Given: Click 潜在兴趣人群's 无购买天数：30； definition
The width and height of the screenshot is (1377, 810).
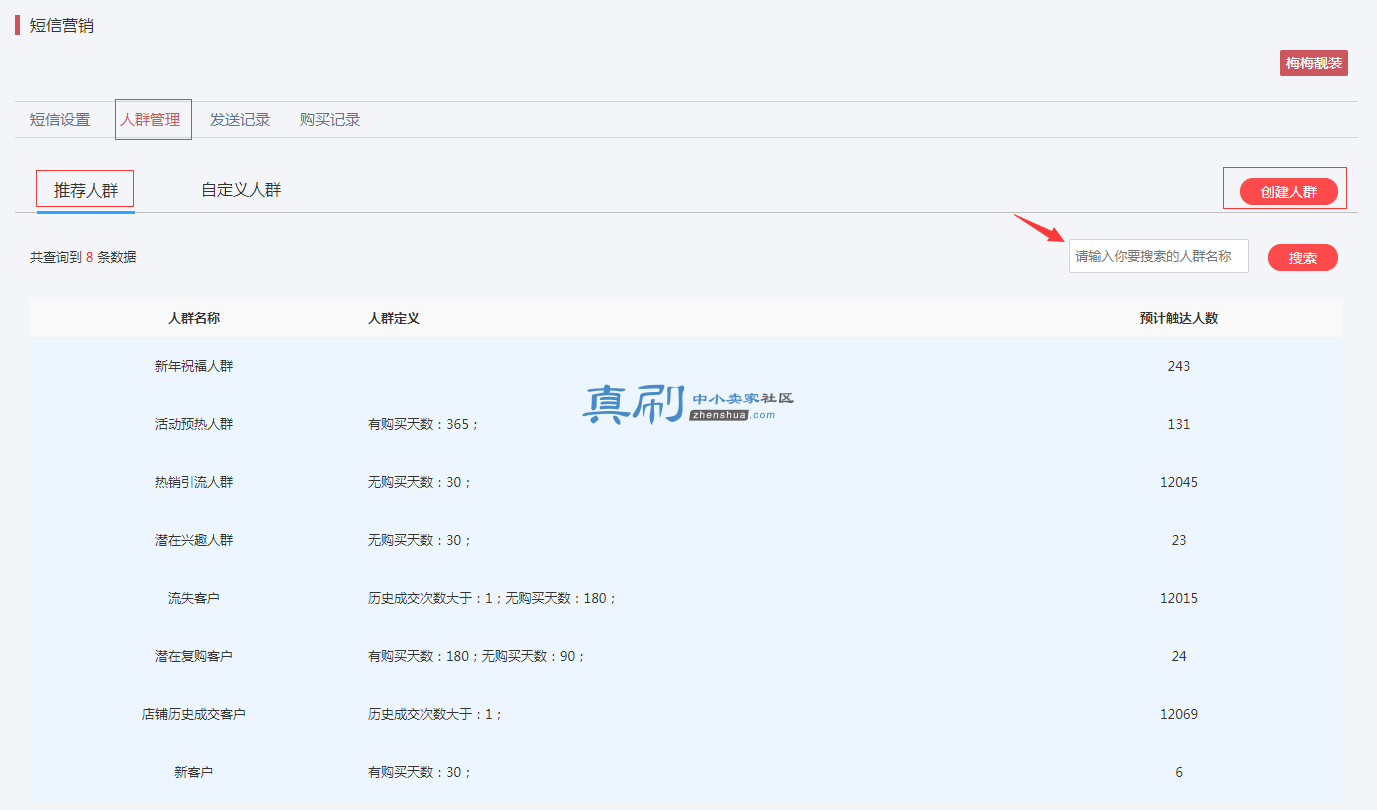Looking at the screenshot, I should coord(420,540).
